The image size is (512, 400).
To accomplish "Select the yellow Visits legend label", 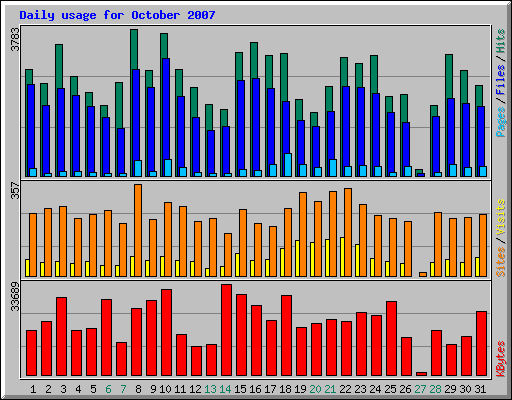I will click(501, 217).
